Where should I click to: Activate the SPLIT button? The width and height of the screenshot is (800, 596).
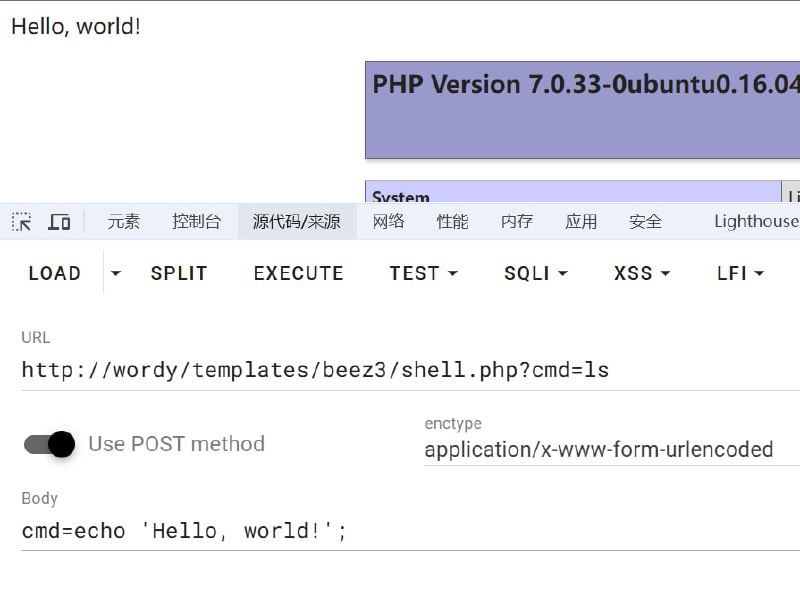[x=179, y=273]
